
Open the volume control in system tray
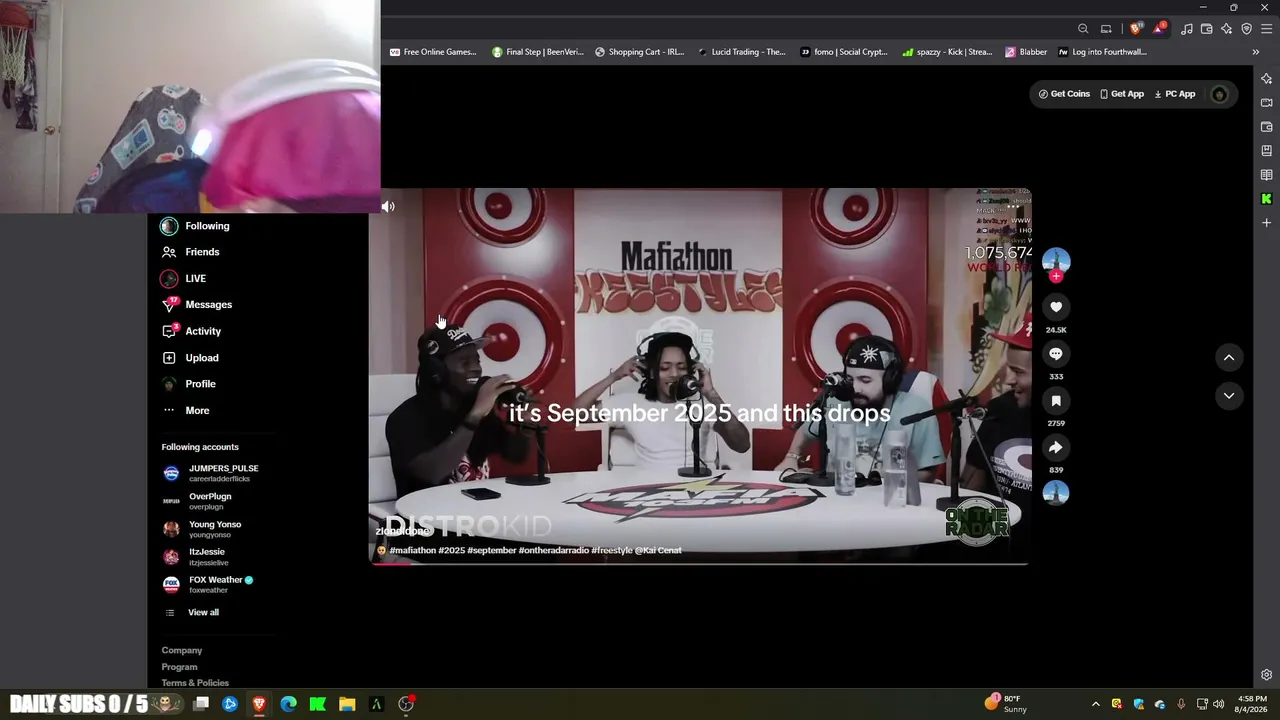click(1218, 704)
